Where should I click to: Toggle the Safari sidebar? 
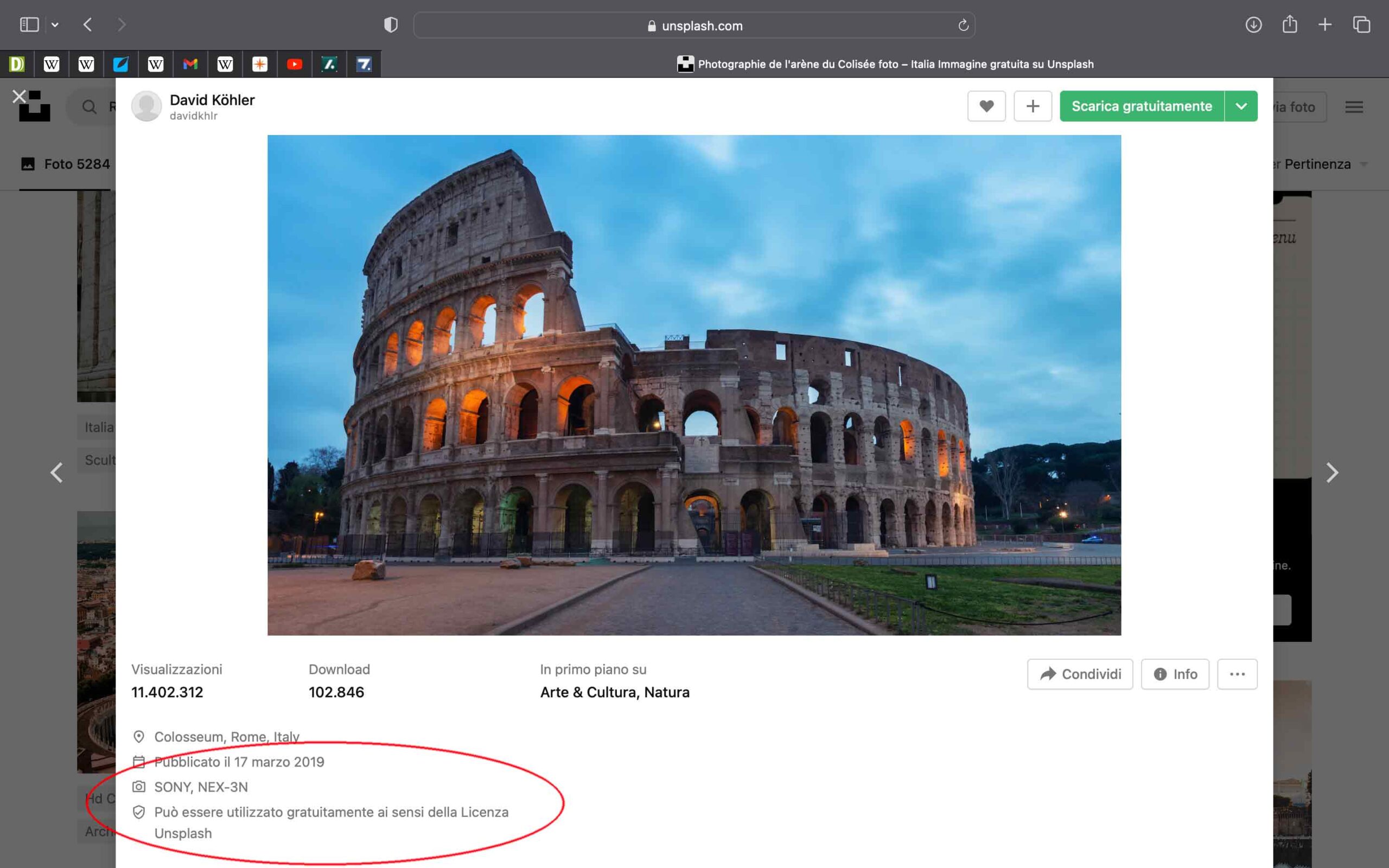point(29,25)
